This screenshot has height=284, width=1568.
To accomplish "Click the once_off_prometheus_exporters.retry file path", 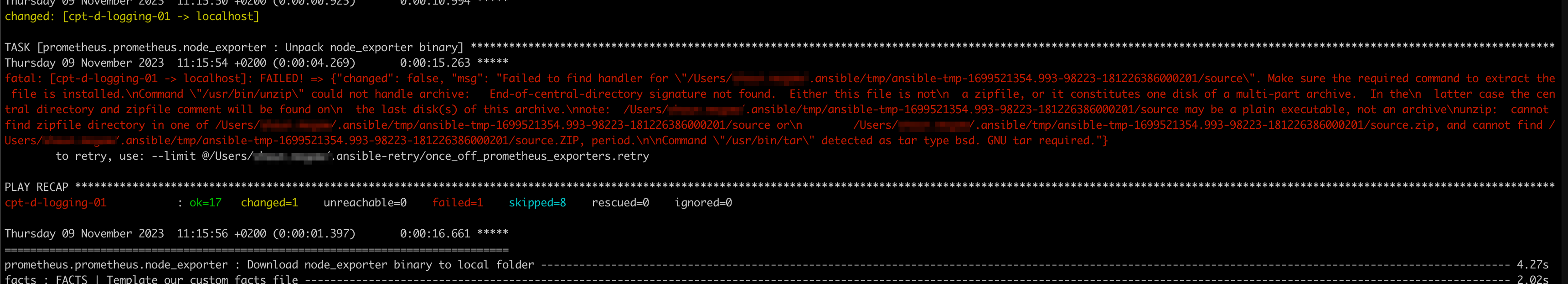I will (x=492, y=156).
